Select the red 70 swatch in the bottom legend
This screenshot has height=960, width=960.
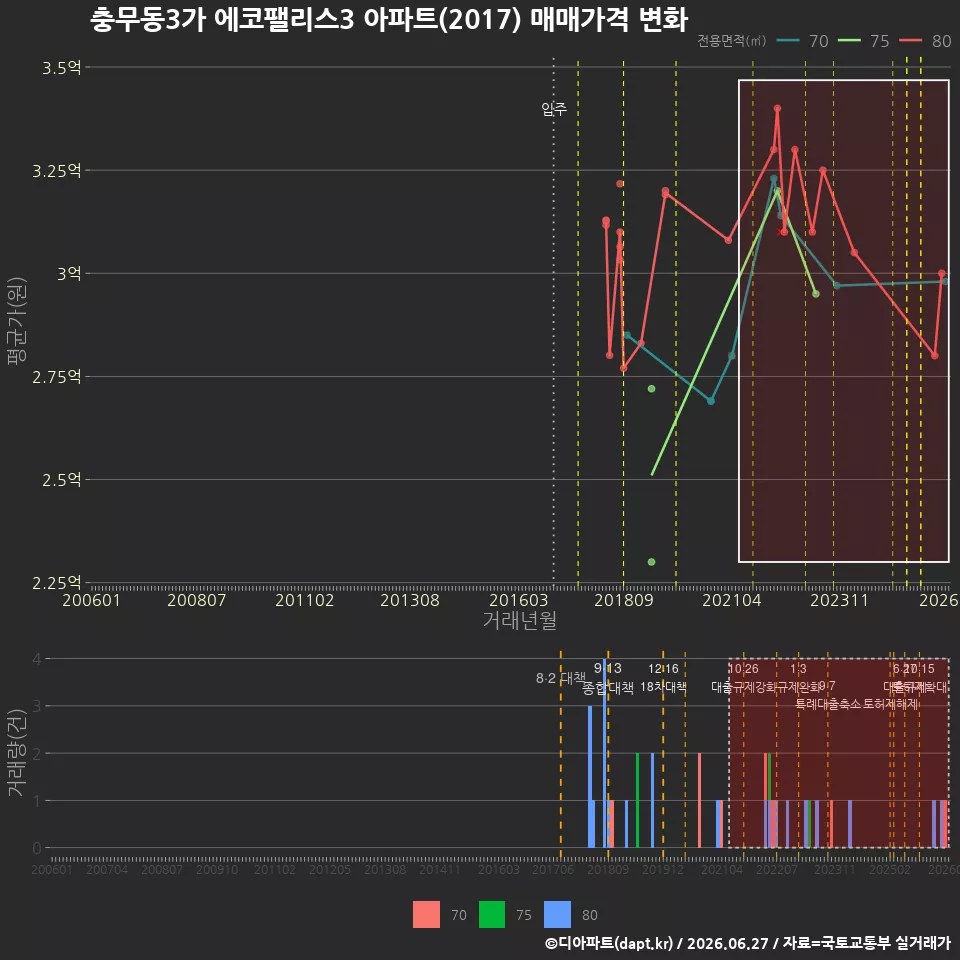click(426, 915)
